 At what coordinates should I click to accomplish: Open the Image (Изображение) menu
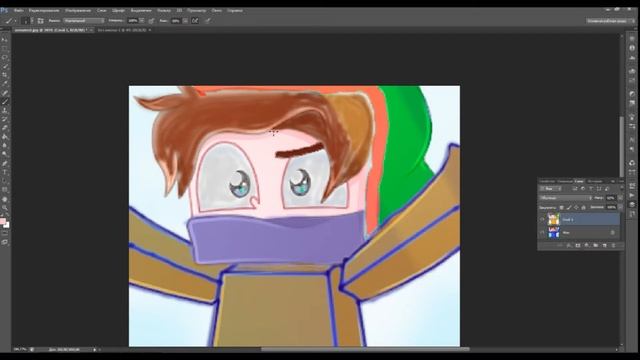[x=78, y=11]
